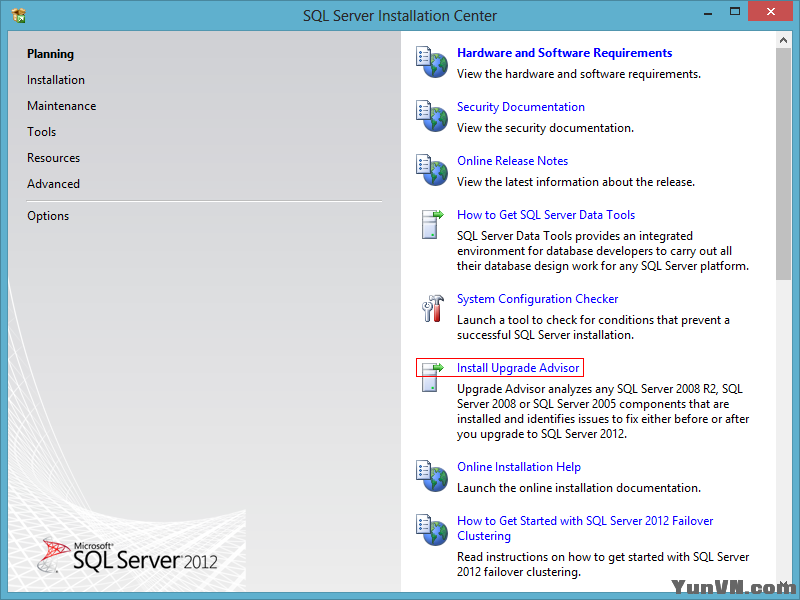Click How to Get SQL Server Data Tools
This screenshot has width=800, height=600.
click(546, 215)
